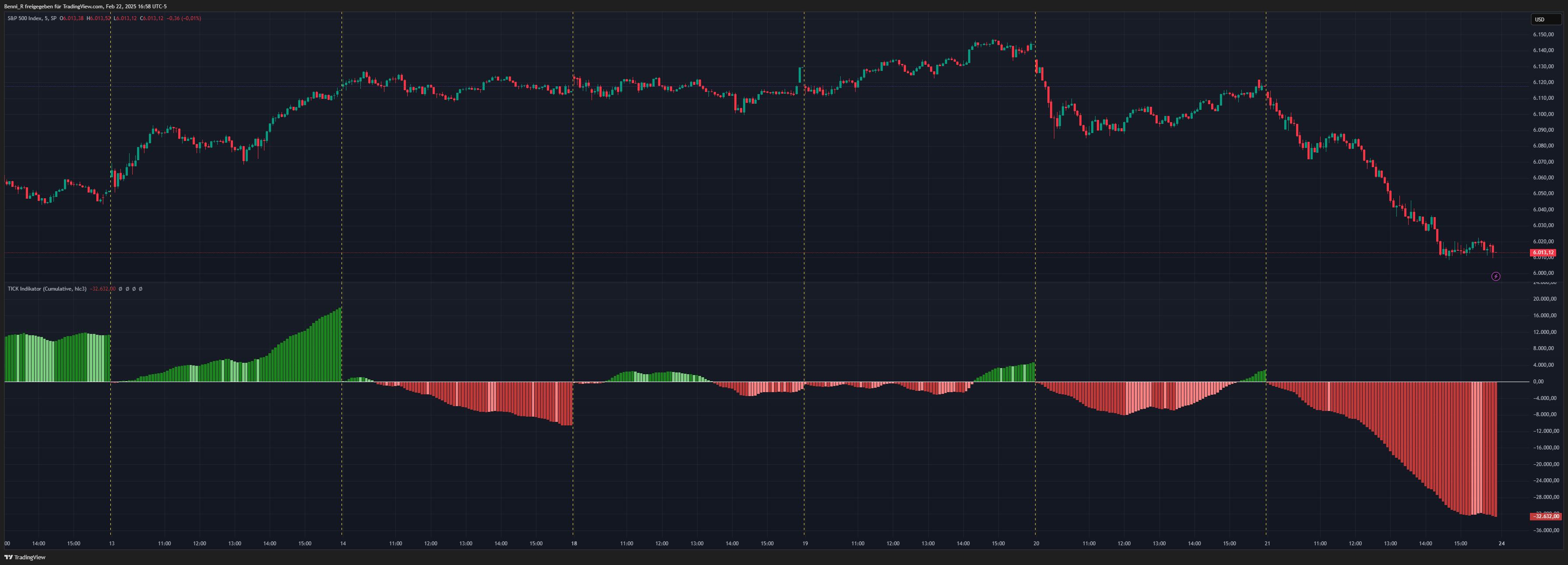Click date label 20 on time axis

(x=1036, y=543)
